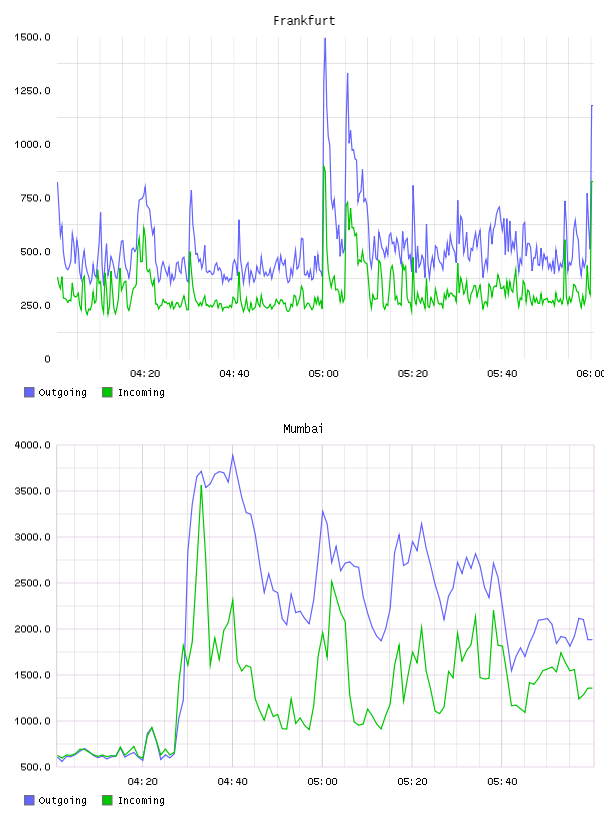The height and width of the screenshot is (816, 608).
Task: Click the Mumbai Incoming peak near 3500
Action: pos(201,486)
